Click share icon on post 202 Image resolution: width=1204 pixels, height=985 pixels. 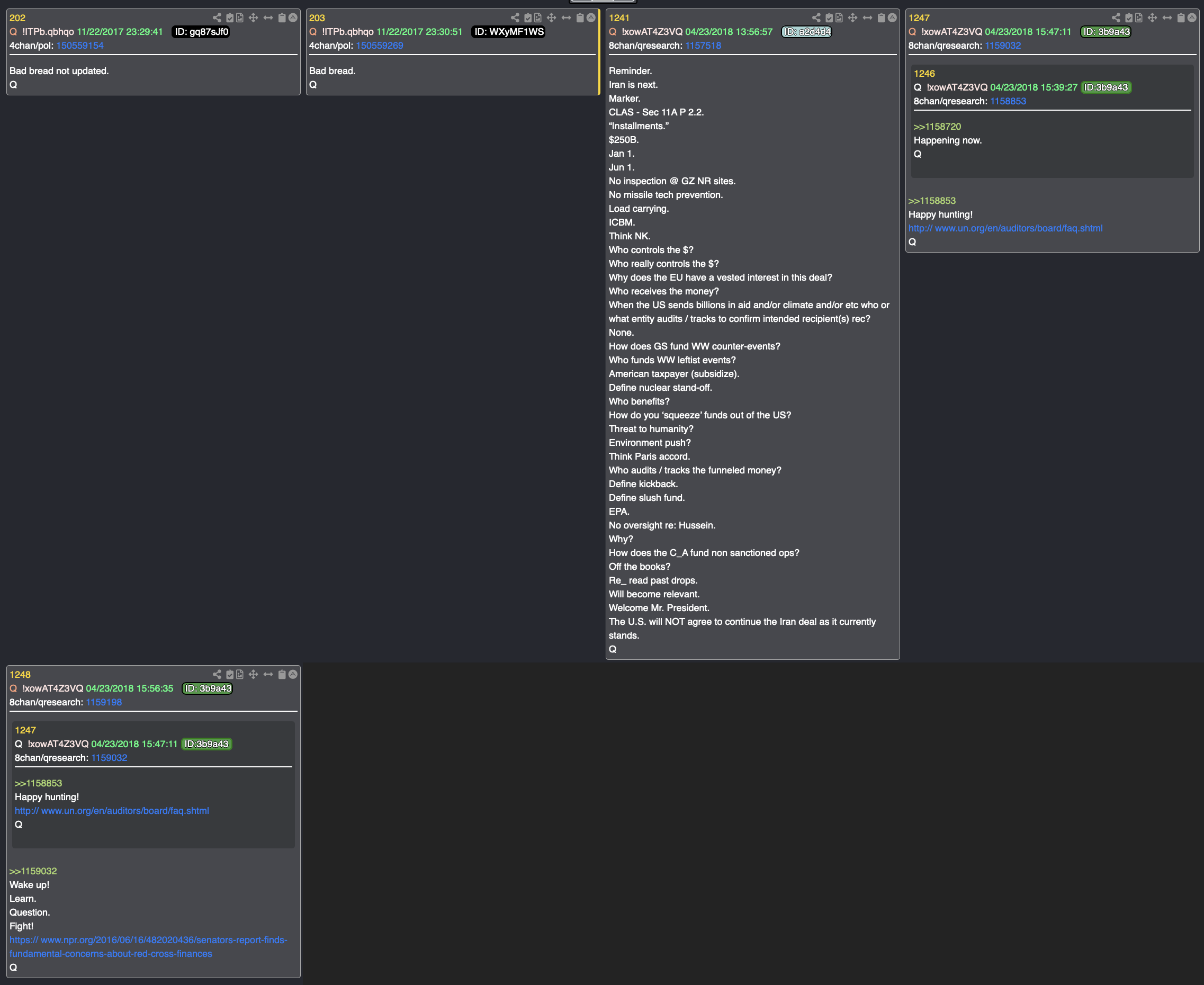tap(217, 17)
